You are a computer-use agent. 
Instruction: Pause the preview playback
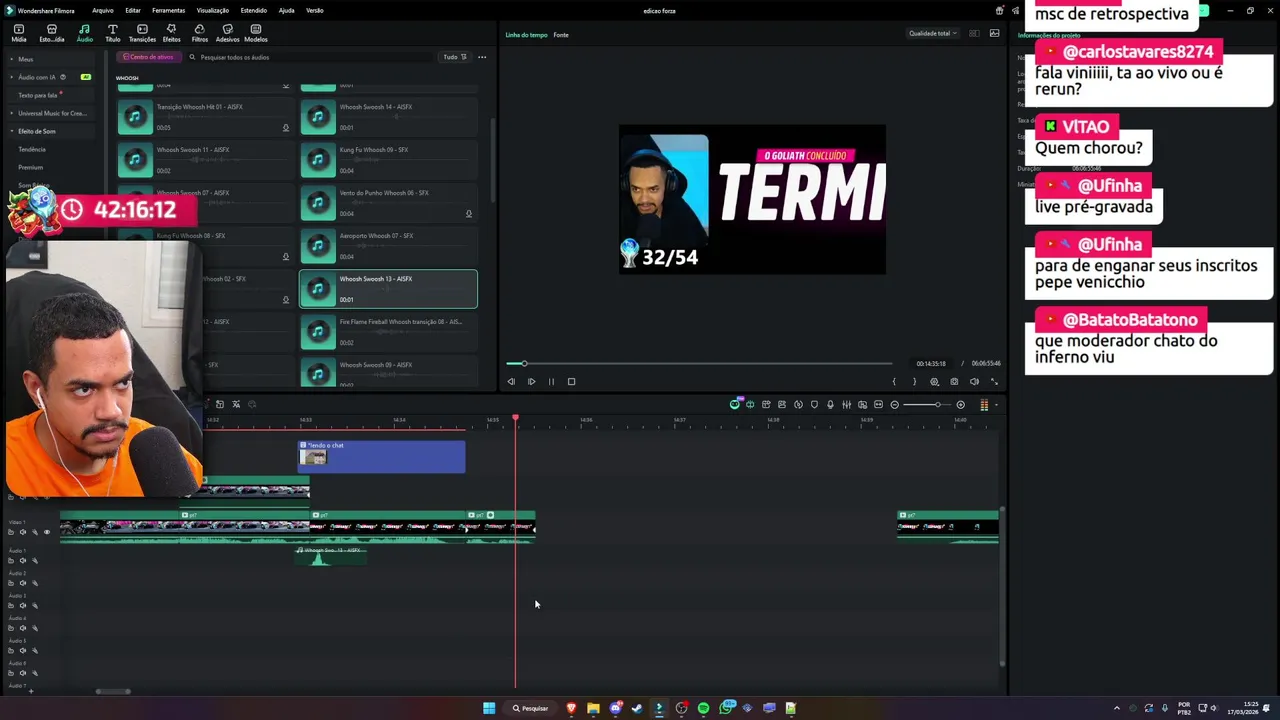click(x=551, y=381)
